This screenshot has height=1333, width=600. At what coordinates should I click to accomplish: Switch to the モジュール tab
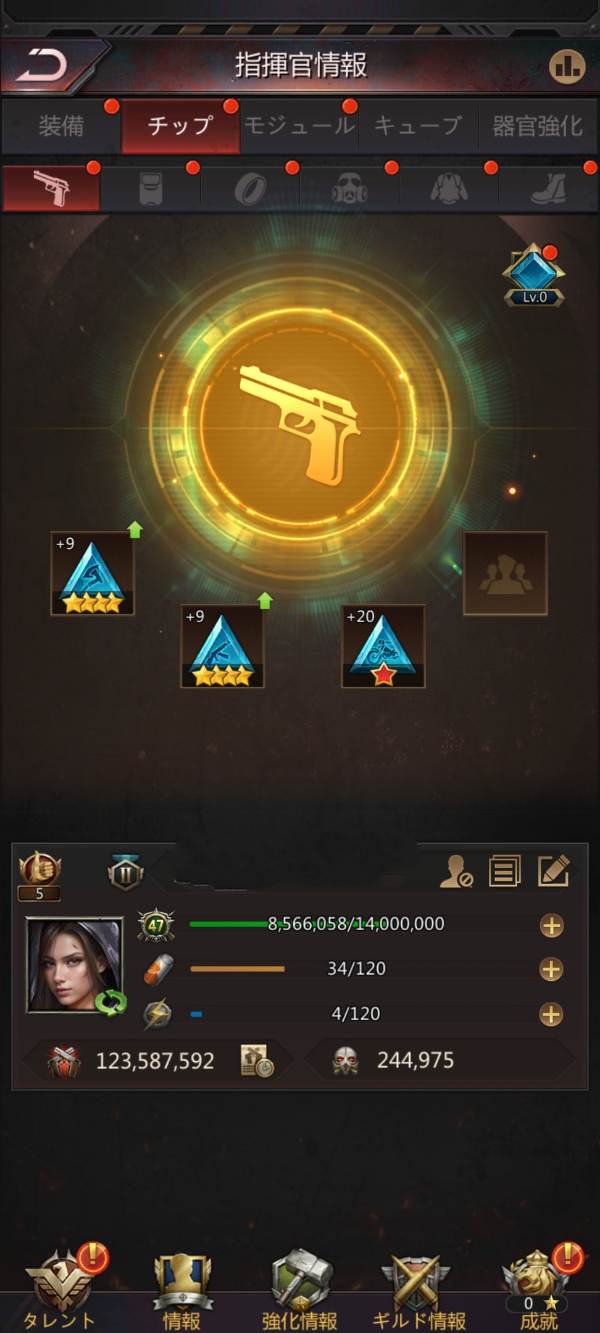[x=299, y=126]
